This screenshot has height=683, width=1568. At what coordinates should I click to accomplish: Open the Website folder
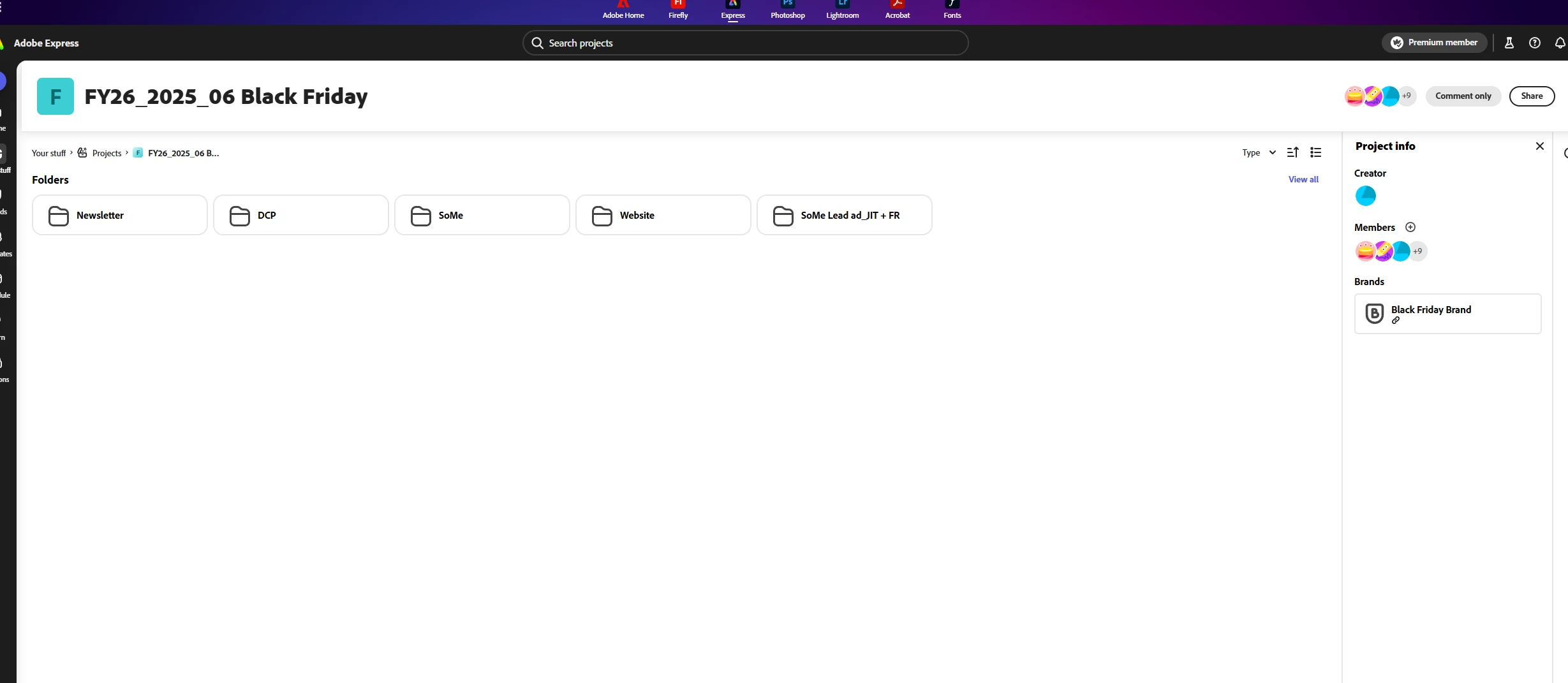point(663,215)
